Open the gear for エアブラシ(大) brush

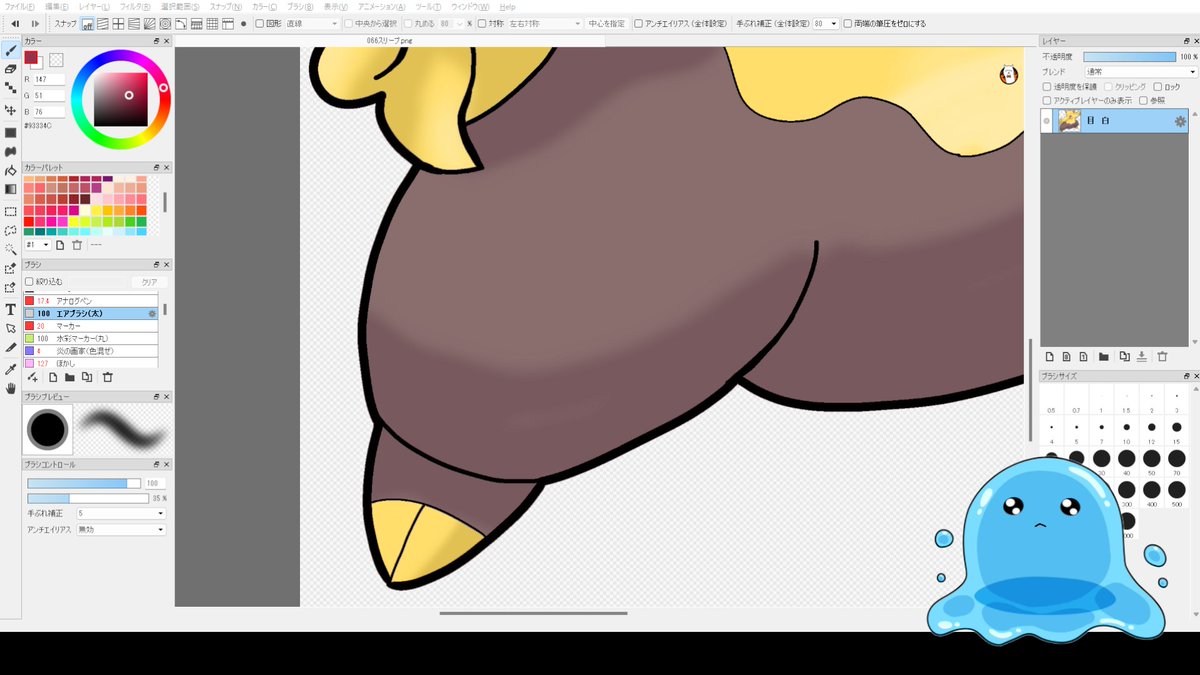152,313
